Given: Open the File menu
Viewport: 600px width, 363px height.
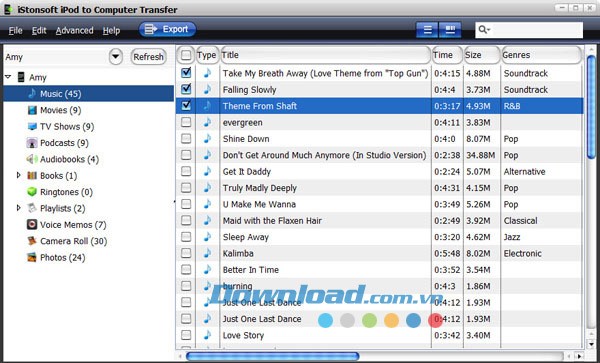Looking at the screenshot, I should tap(16, 30).
